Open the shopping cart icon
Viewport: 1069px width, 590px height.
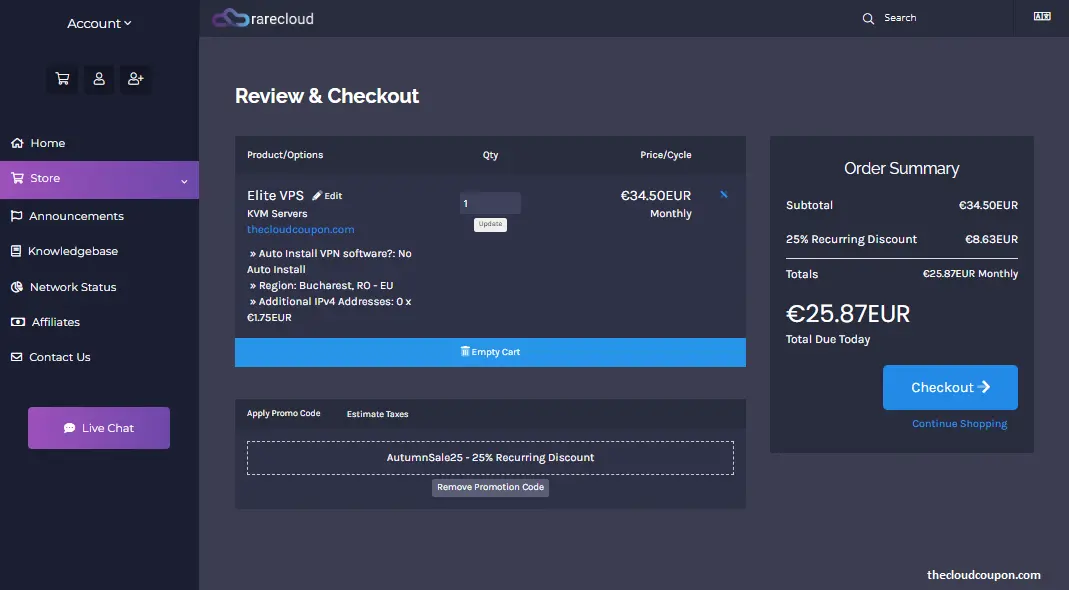coord(61,79)
